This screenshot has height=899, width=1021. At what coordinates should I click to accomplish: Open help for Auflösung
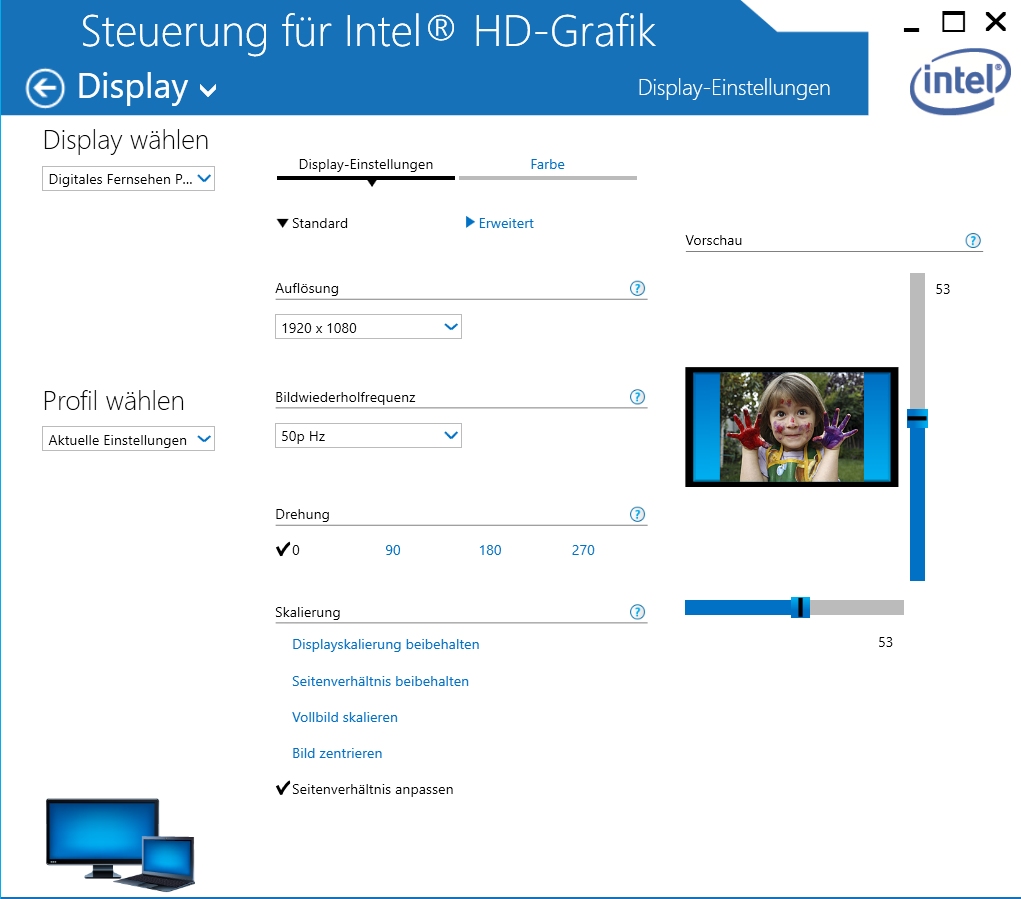[x=637, y=288]
